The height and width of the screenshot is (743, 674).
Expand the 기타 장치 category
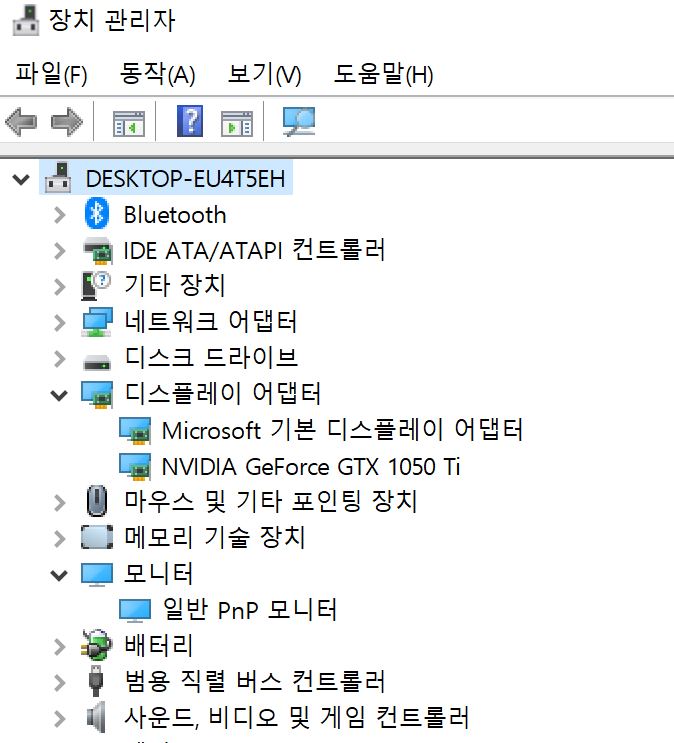pyautogui.click(x=60, y=287)
